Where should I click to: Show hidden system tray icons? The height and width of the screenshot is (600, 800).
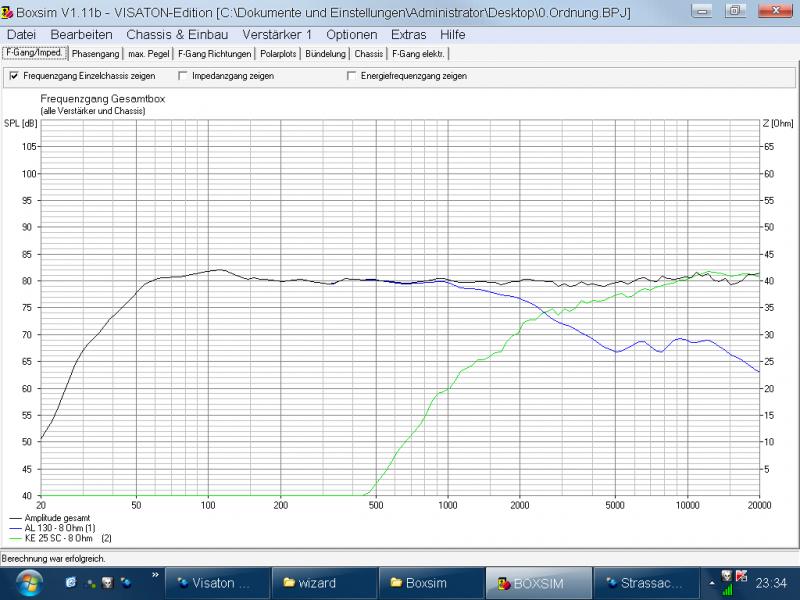[711, 582]
